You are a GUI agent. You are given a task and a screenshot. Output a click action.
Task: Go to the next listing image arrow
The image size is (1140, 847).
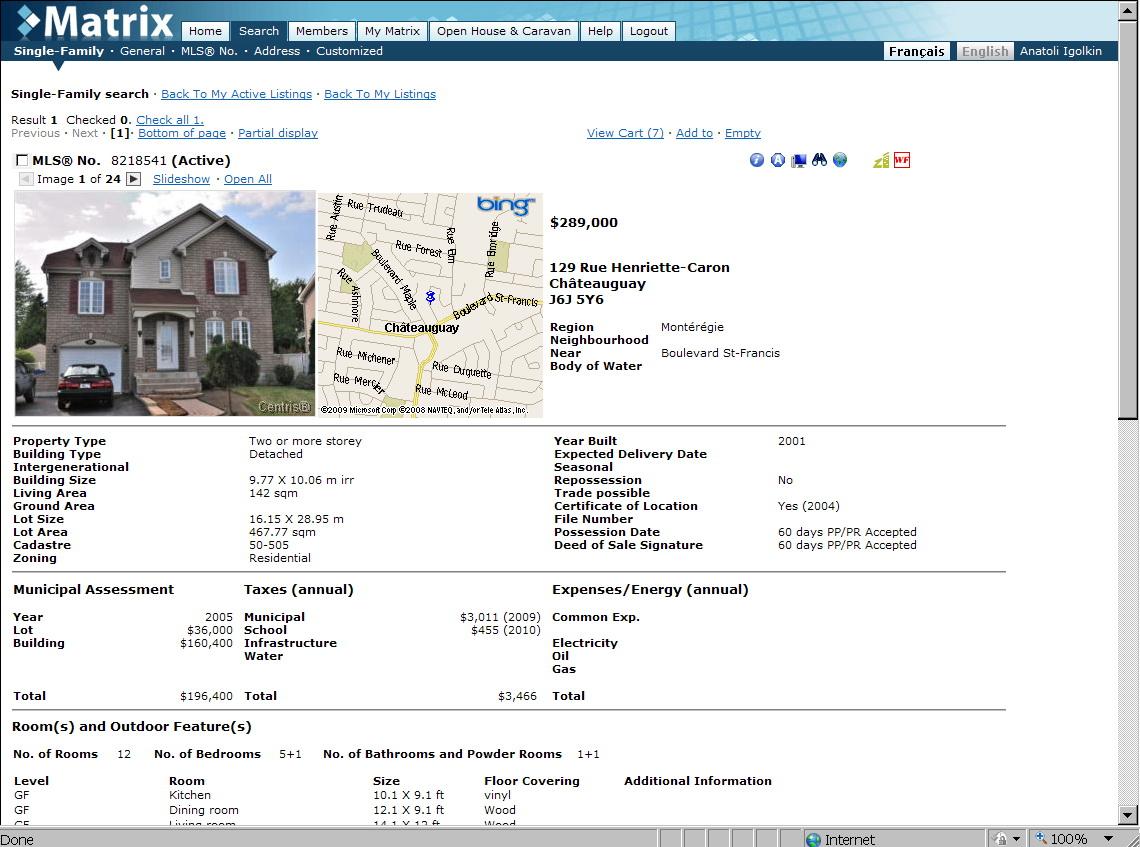133,179
